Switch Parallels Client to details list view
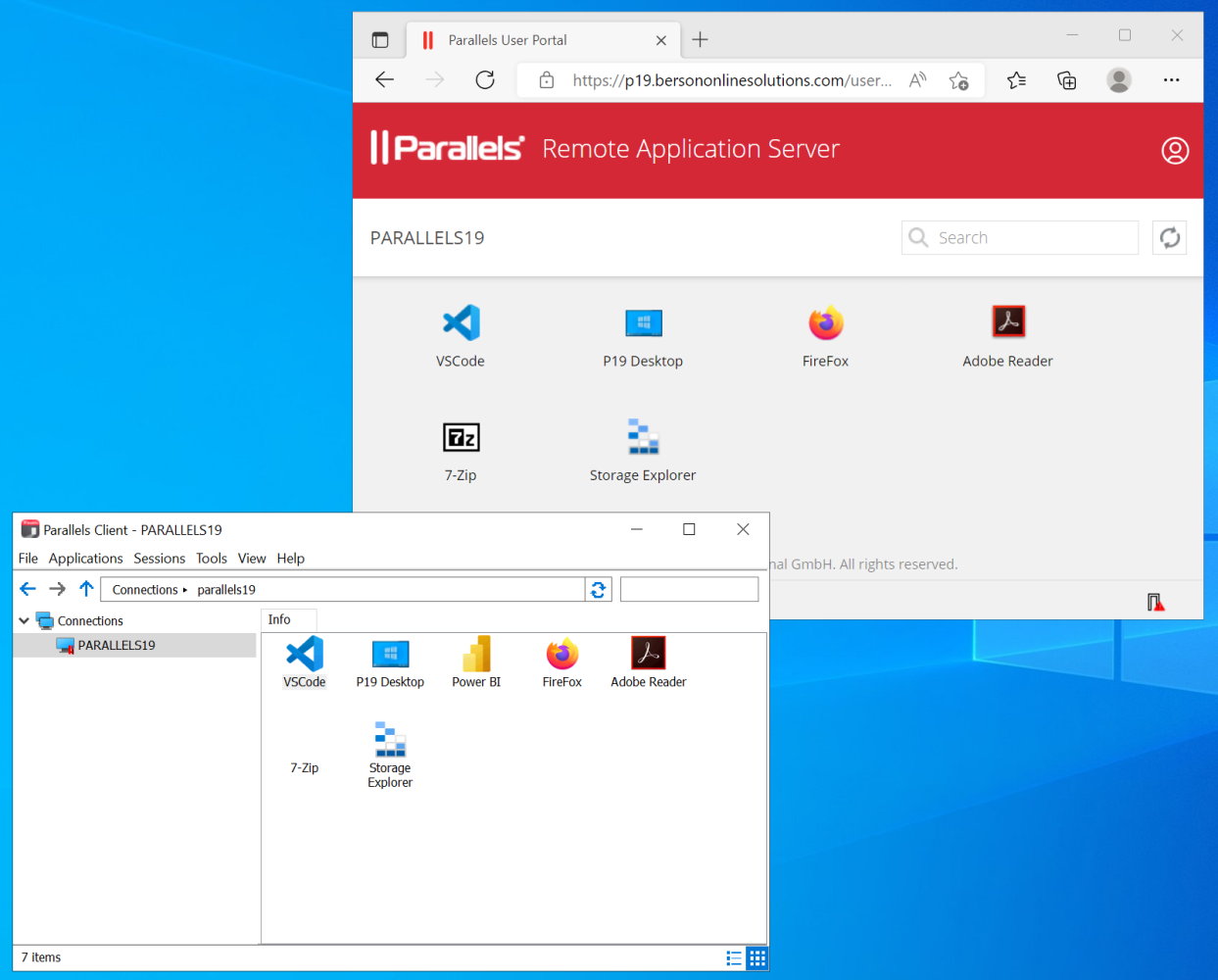 [x=734, y=958]
